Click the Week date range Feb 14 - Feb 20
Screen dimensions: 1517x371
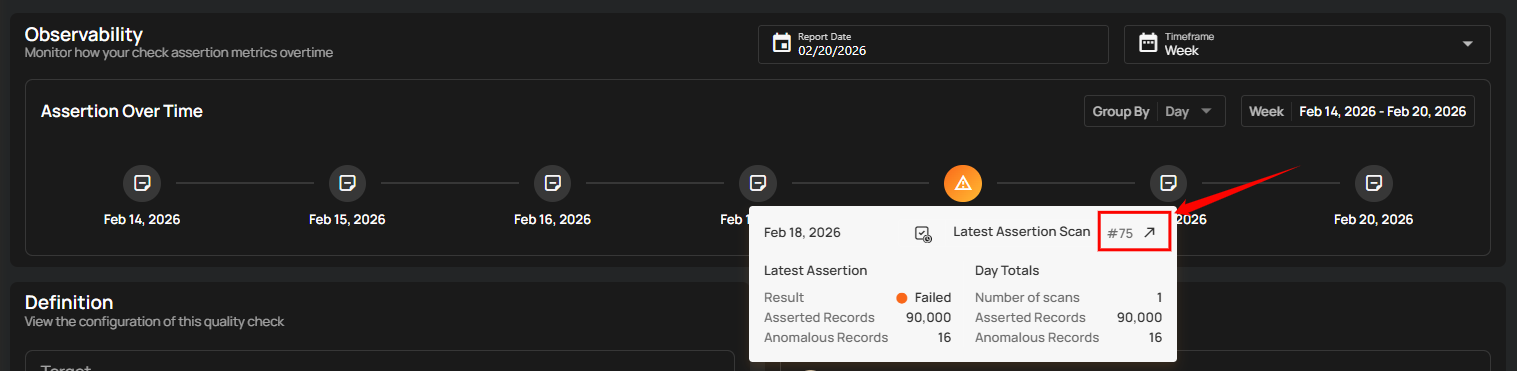pyautogui.click(x=1358, y=111)
